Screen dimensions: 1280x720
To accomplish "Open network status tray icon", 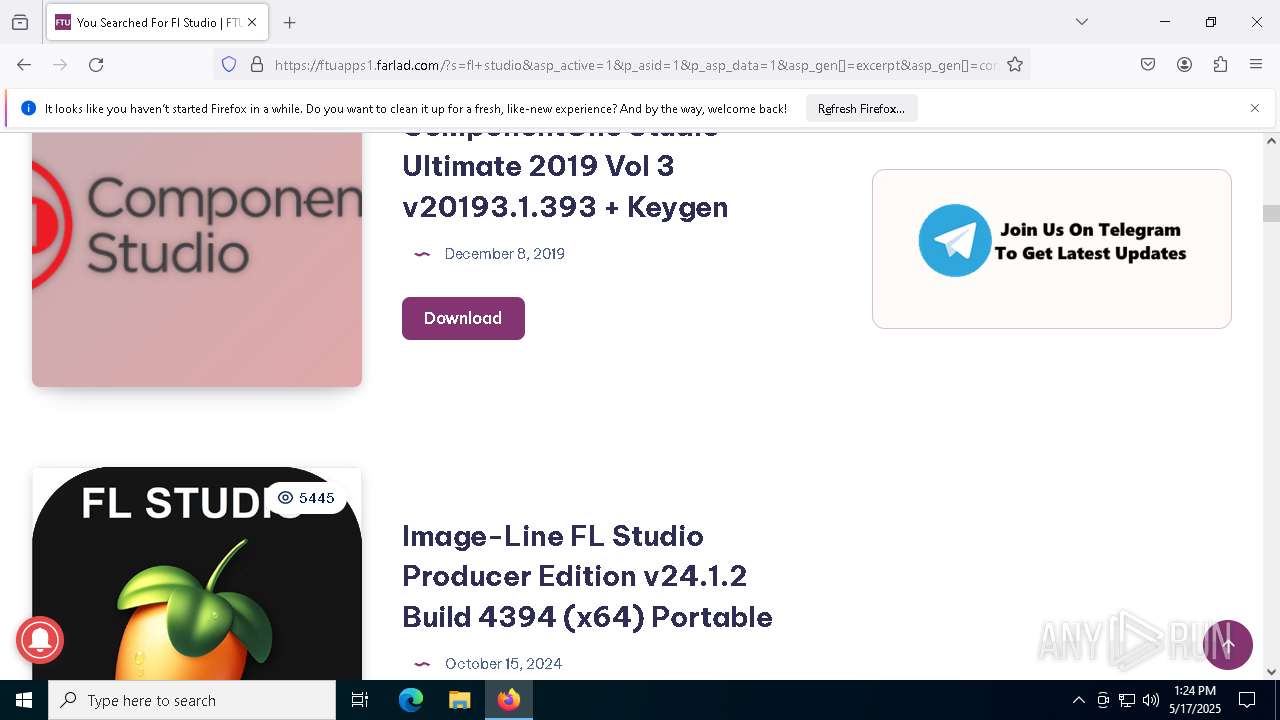I will click(x=1127, y=700).
